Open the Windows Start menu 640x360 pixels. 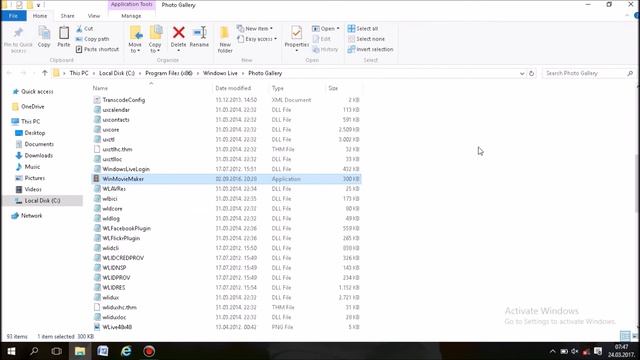coord(11,351)
